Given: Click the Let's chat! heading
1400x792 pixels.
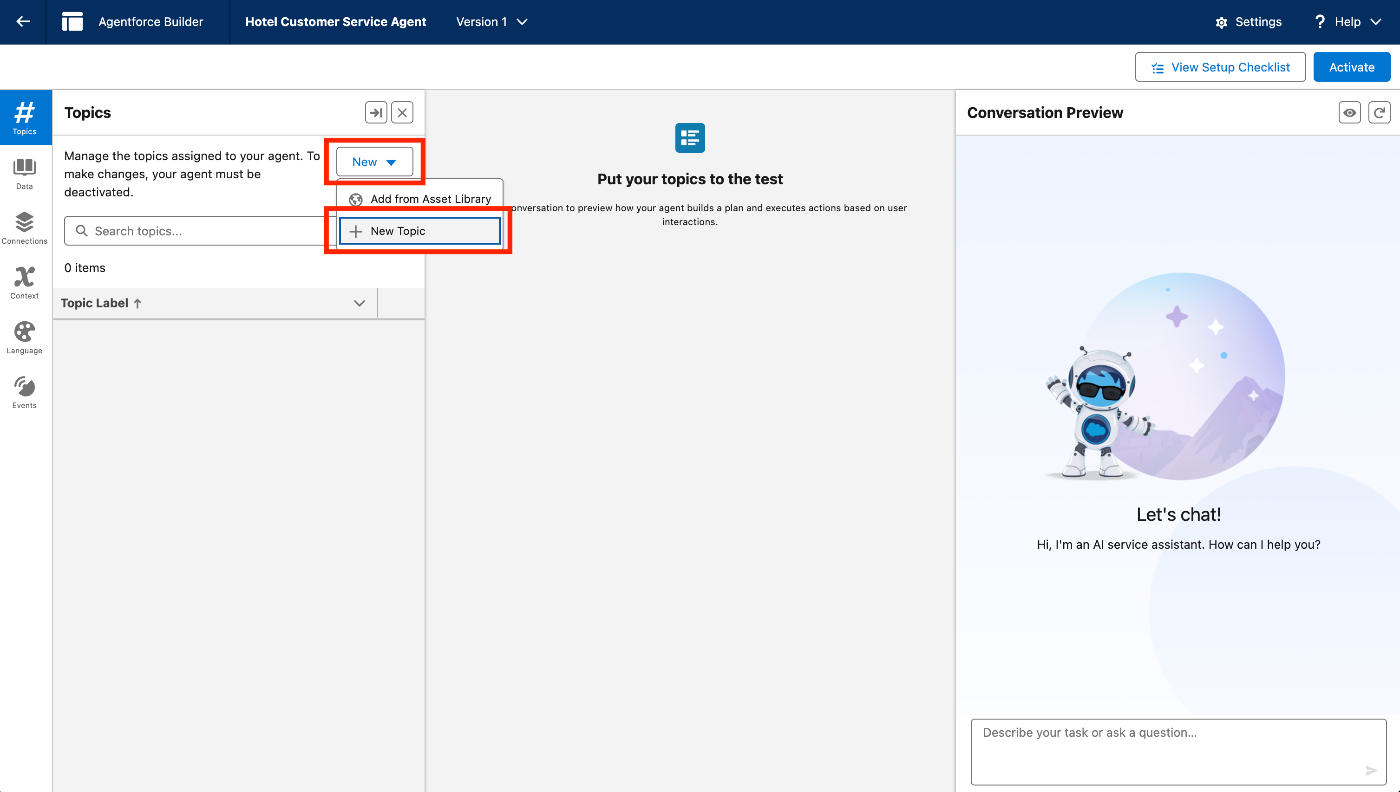Looking at the screenshot, I should pos(1179,515).
